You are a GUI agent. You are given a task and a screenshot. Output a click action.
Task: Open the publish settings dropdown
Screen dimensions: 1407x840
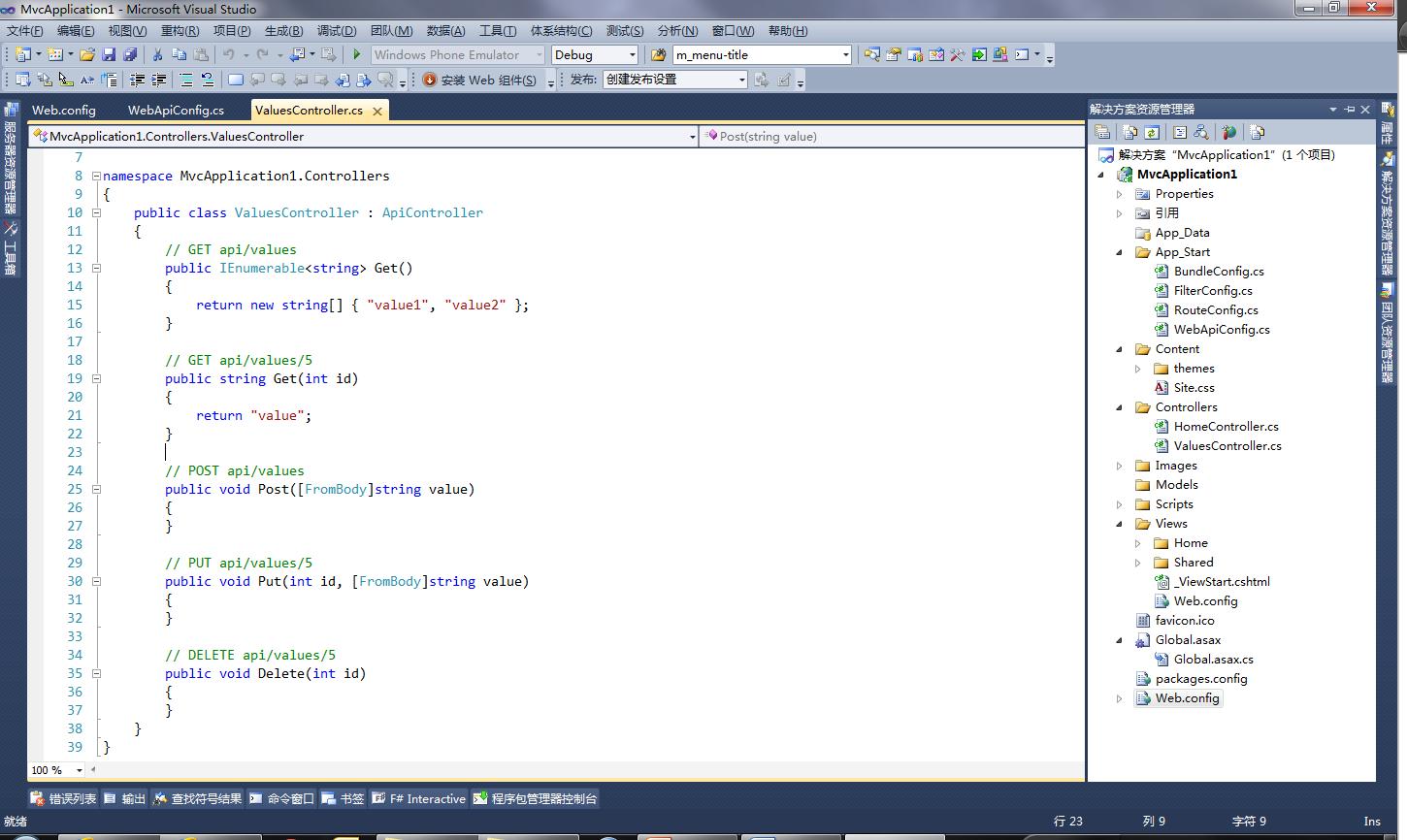(x=741, y=80)
